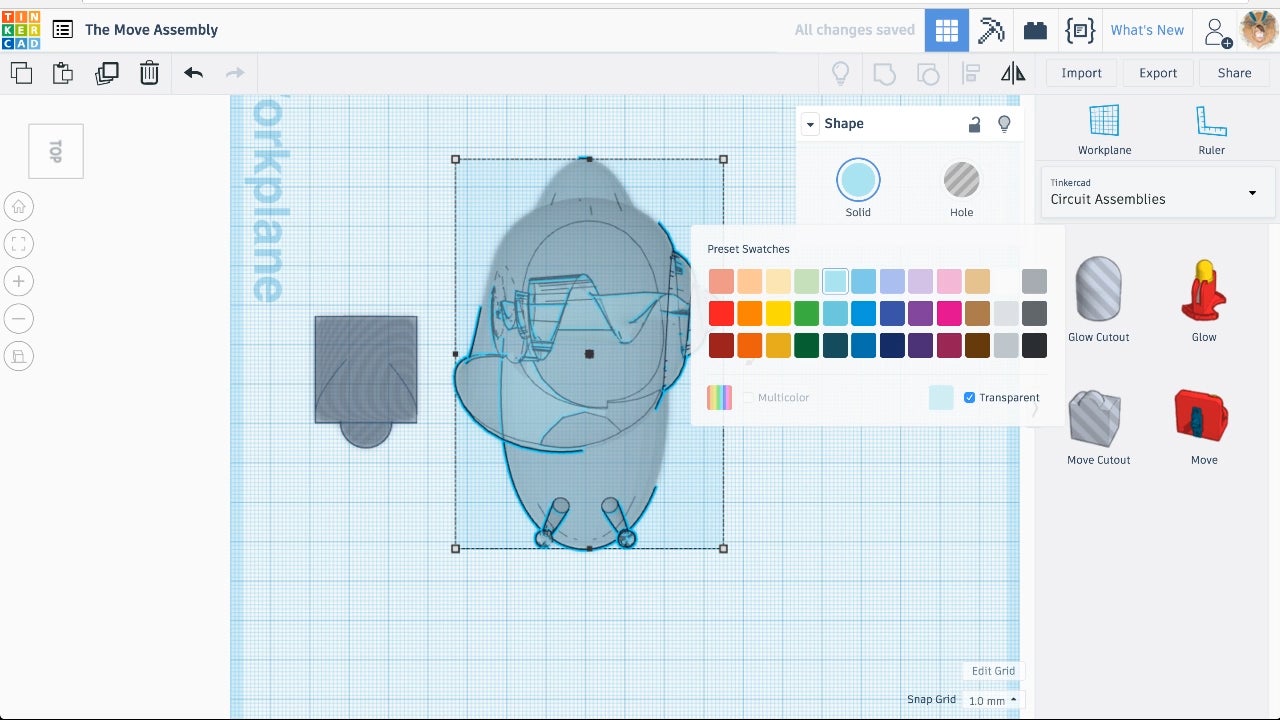Delete selection with the trash icon
The width and height of the screenshot is (1280, 720).
tap(149, 73)
